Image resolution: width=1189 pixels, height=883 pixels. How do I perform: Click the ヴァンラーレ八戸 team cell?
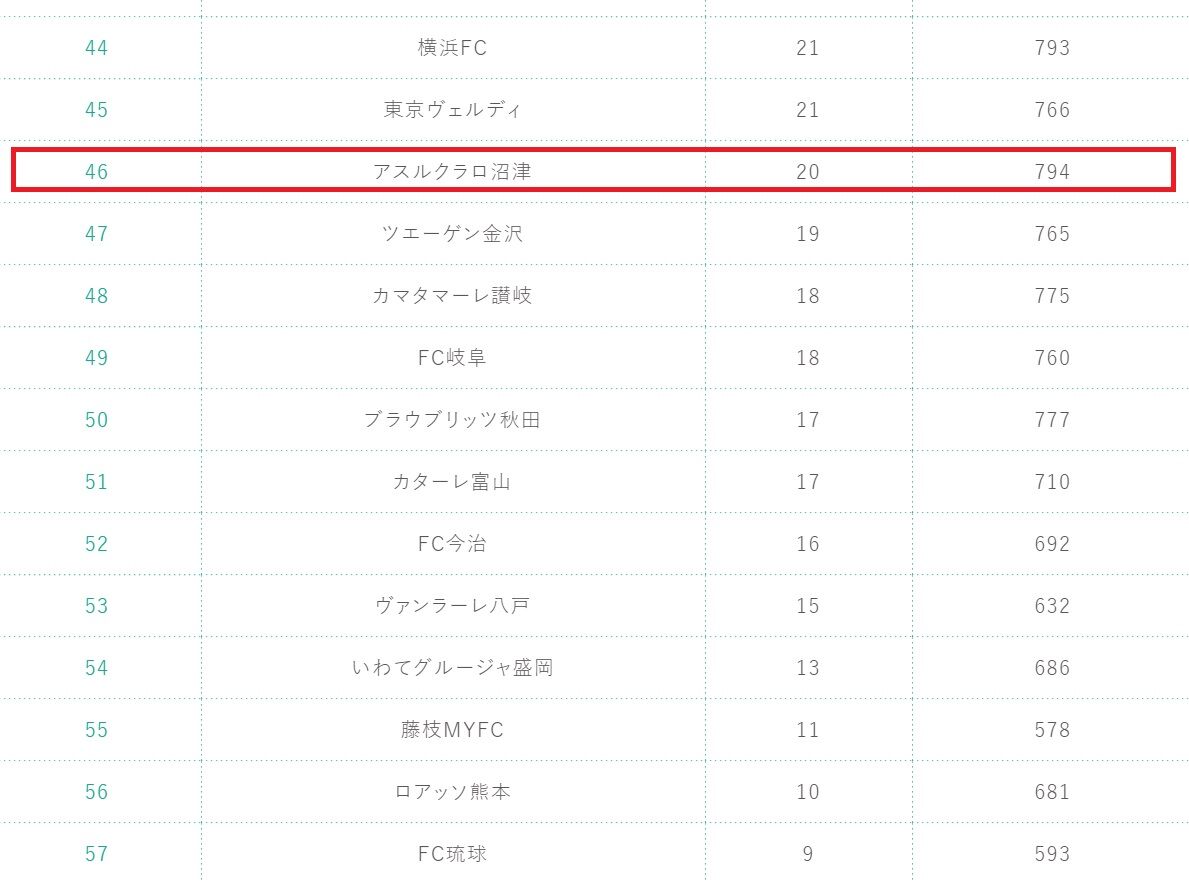tap(452, 605)
